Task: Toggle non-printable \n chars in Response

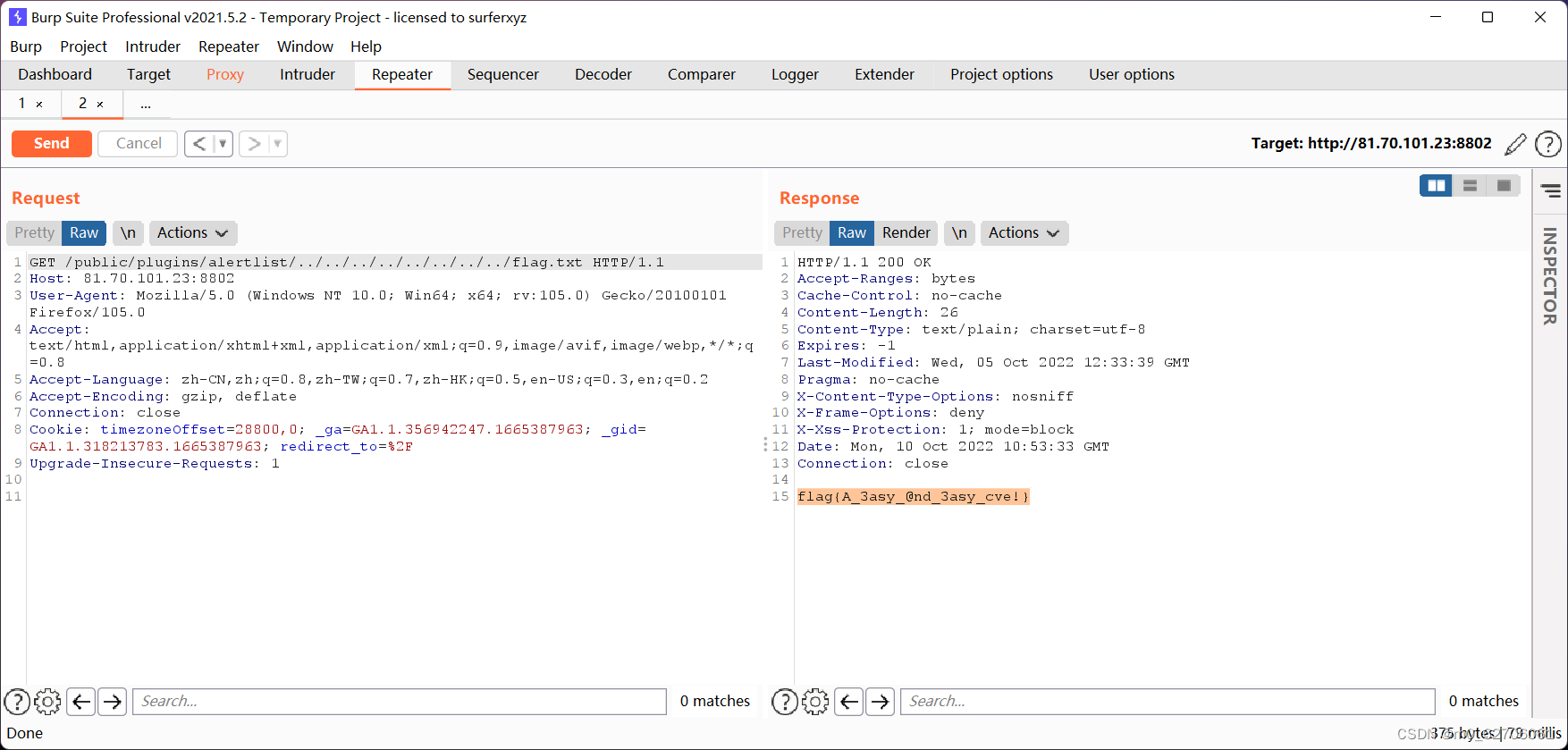Action: (x=959, y=232)
